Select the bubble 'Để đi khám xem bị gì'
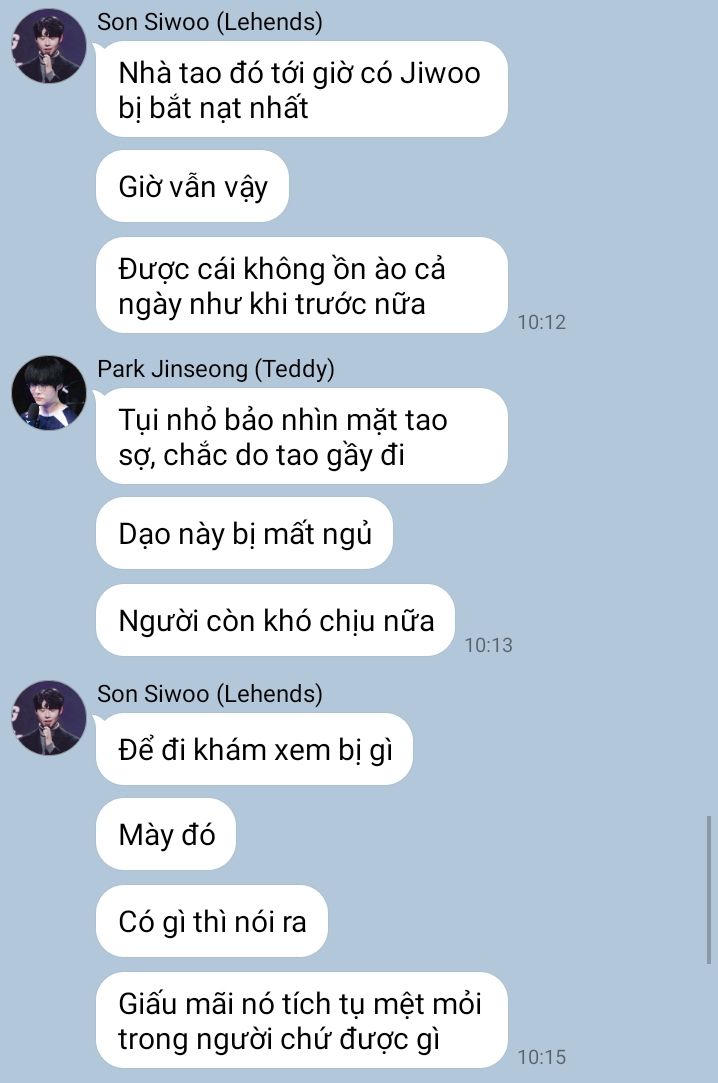Image resolution: width=718 pixels, height=1083 pixels. click(x=254, y=749)
